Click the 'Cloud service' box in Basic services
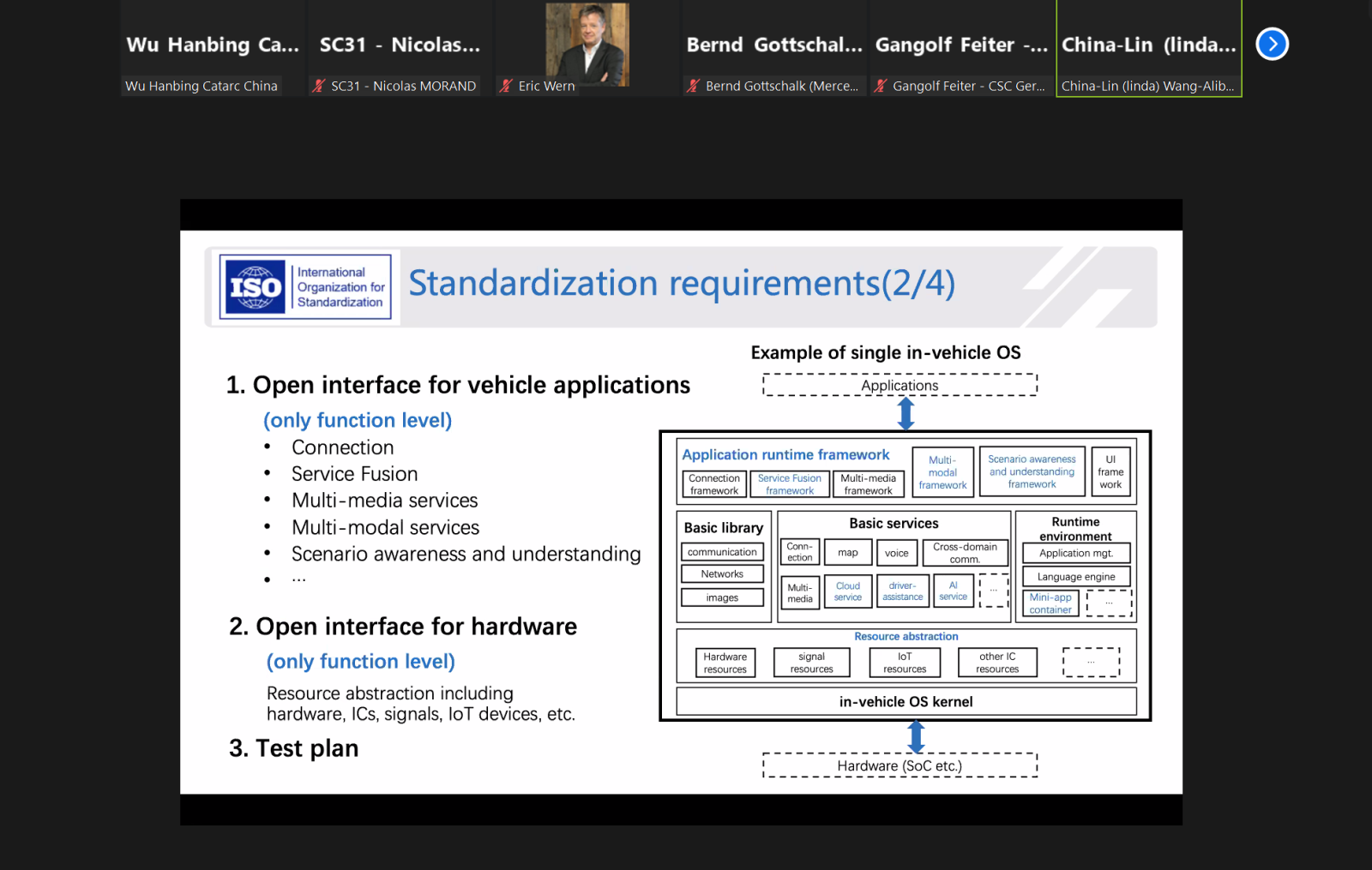The image size is (1372, 870). tap(847, 591)
